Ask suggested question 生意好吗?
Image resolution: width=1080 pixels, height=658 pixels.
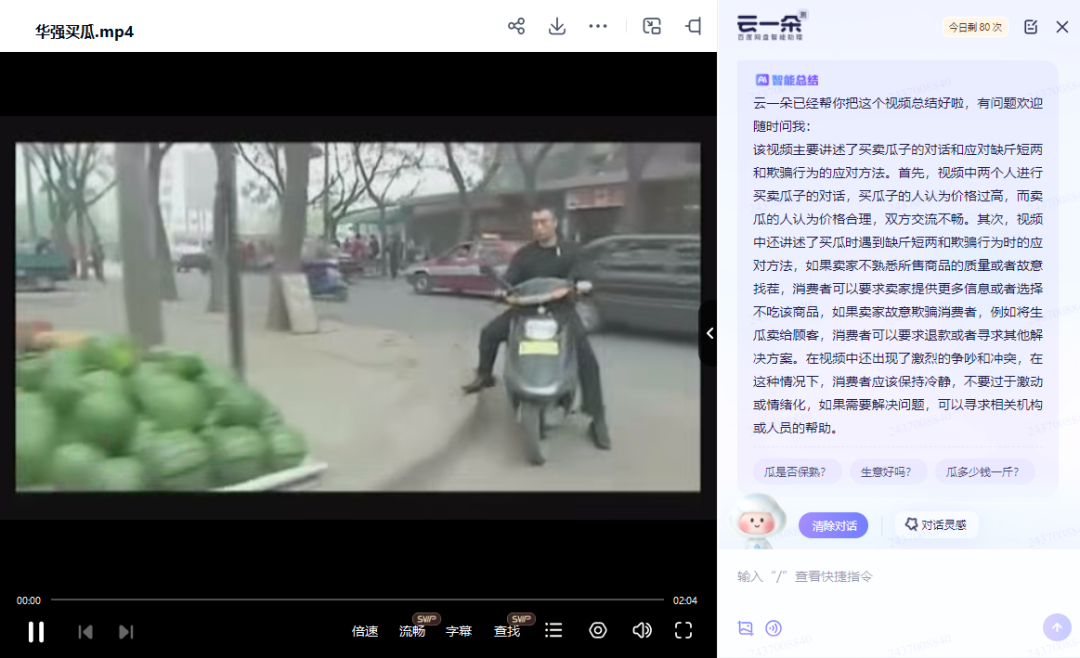pos(886,472)
